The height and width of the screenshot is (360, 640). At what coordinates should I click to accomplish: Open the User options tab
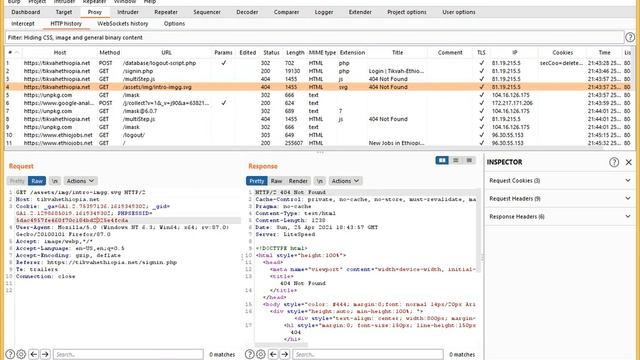[459, 12]
